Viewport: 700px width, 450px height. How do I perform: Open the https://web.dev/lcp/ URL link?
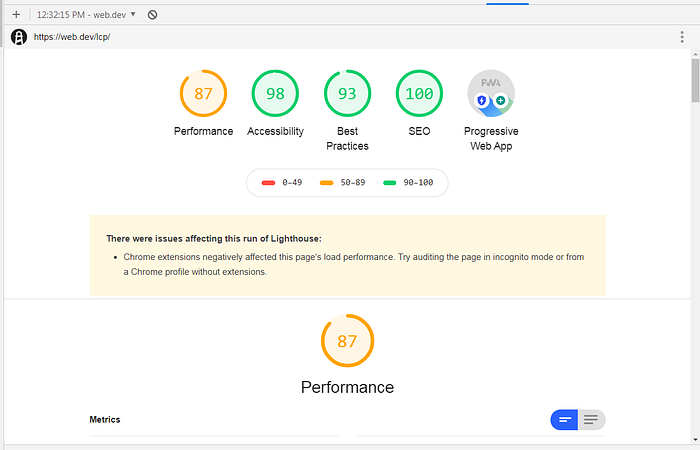pyautogui.click(x=72, y=37)
